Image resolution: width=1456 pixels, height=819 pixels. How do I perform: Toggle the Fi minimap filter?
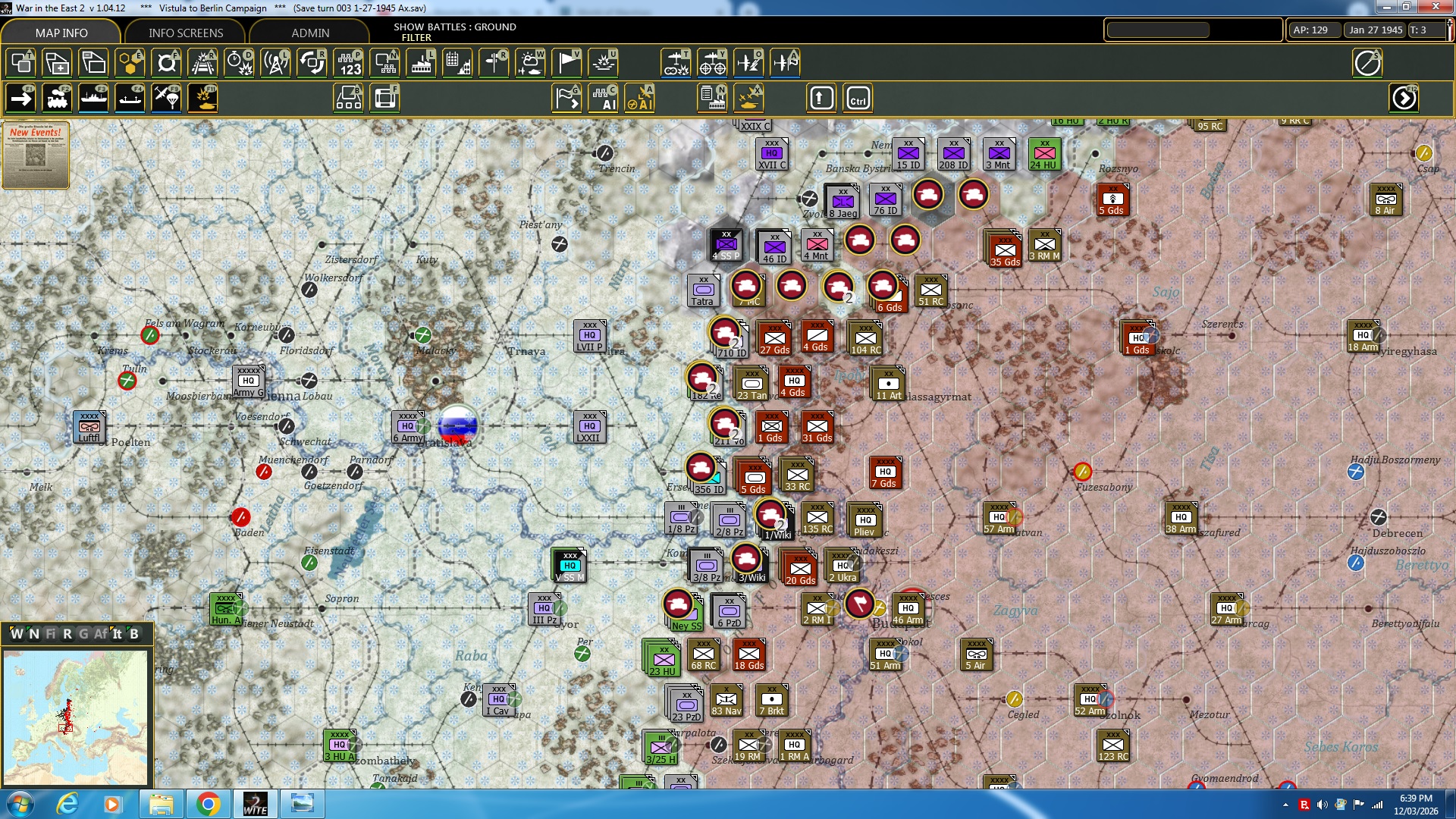(51, 634)
